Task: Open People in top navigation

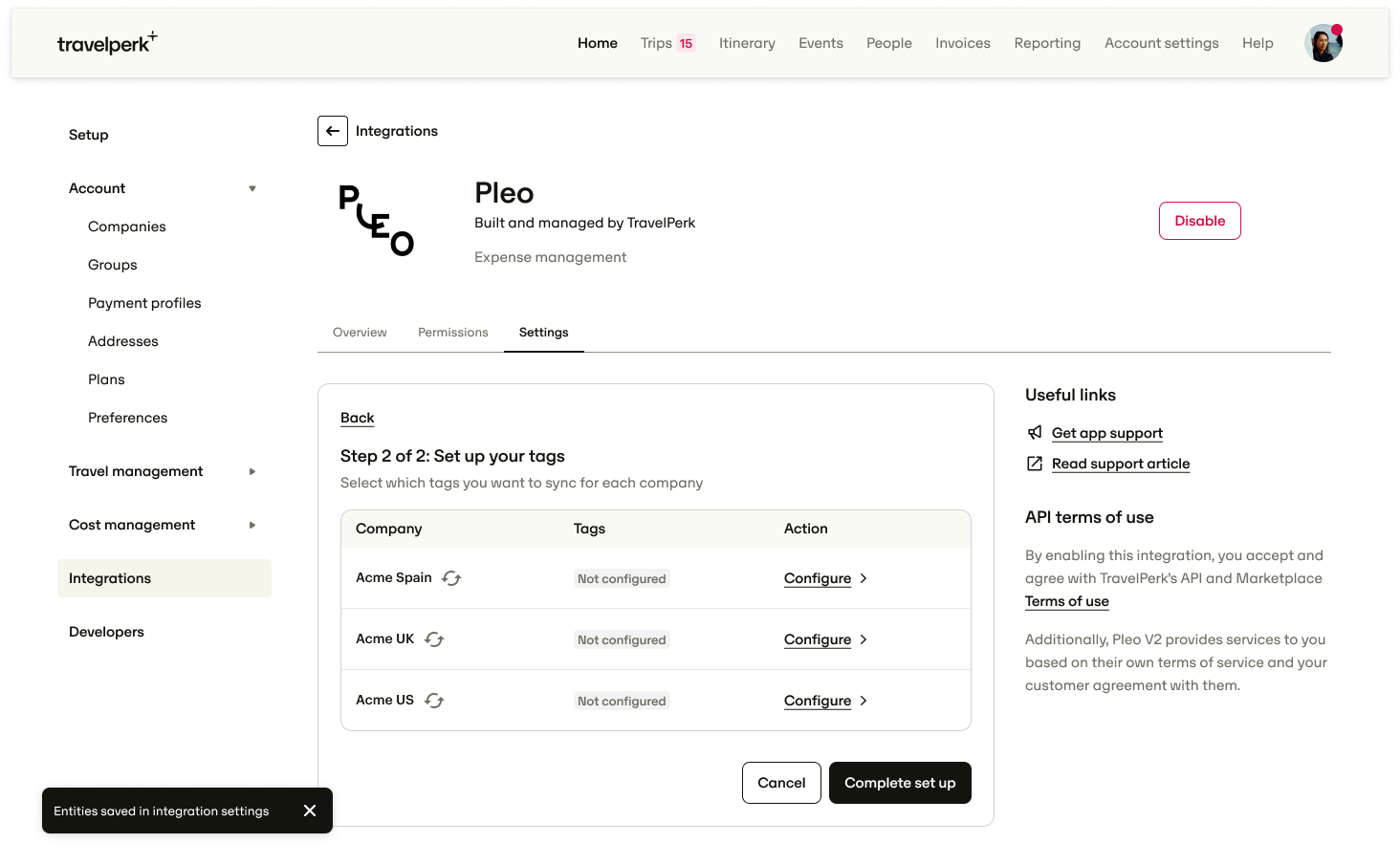Action: (x=889, y=43)
